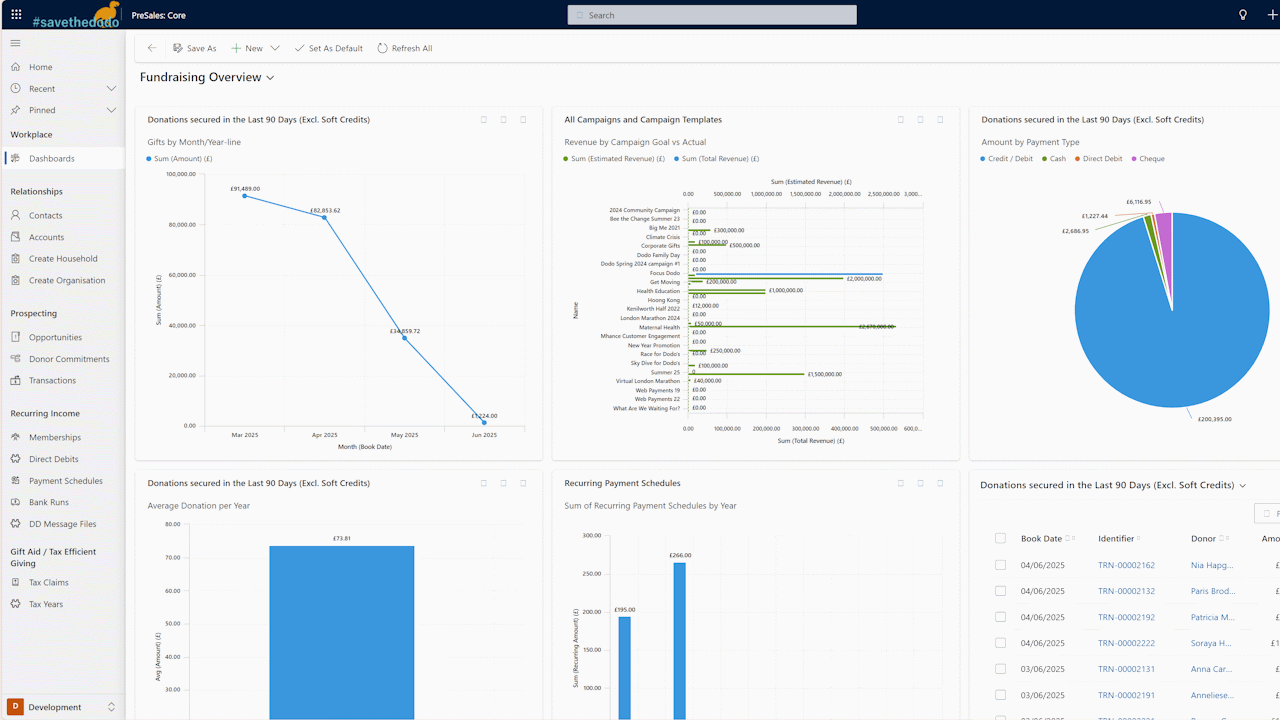Click the Sum (Estimated Revenue) legend swatch
Screen dimensions: 1280x720
[x=567, y=159]
